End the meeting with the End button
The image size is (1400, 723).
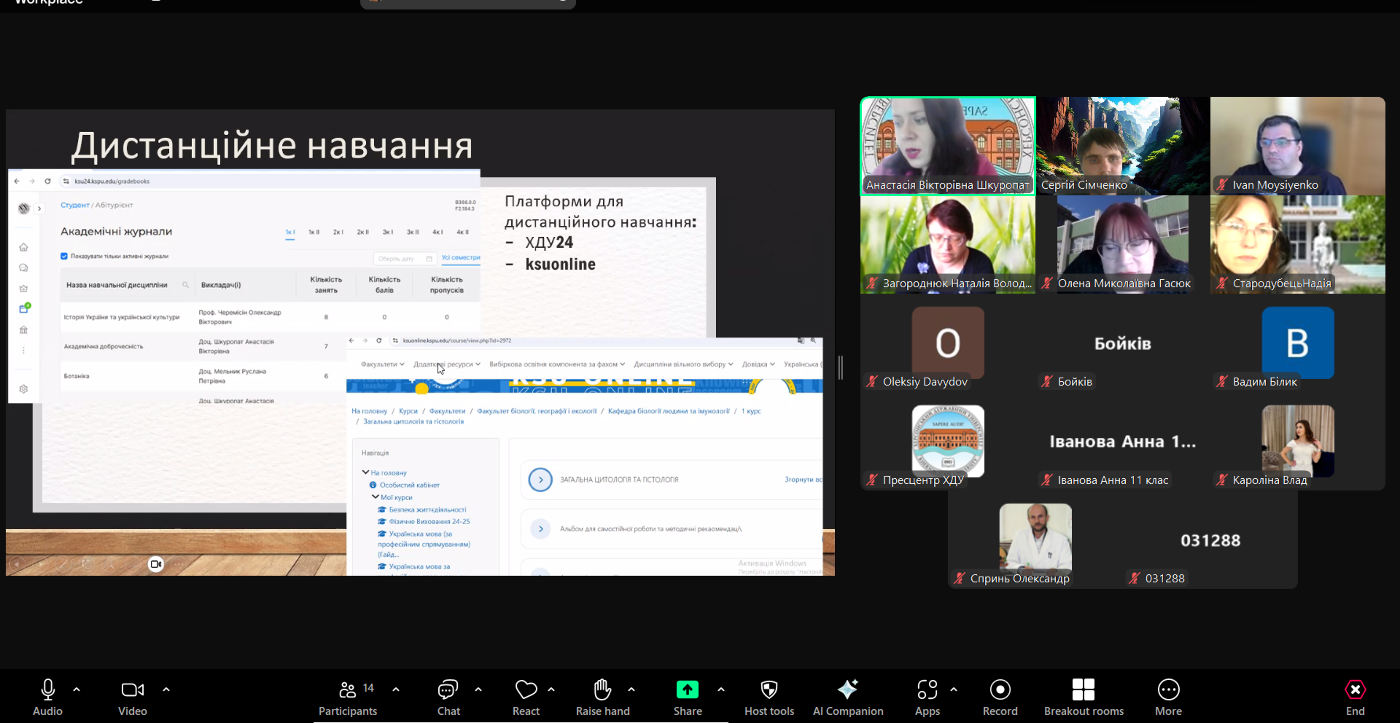point(1355,697)
